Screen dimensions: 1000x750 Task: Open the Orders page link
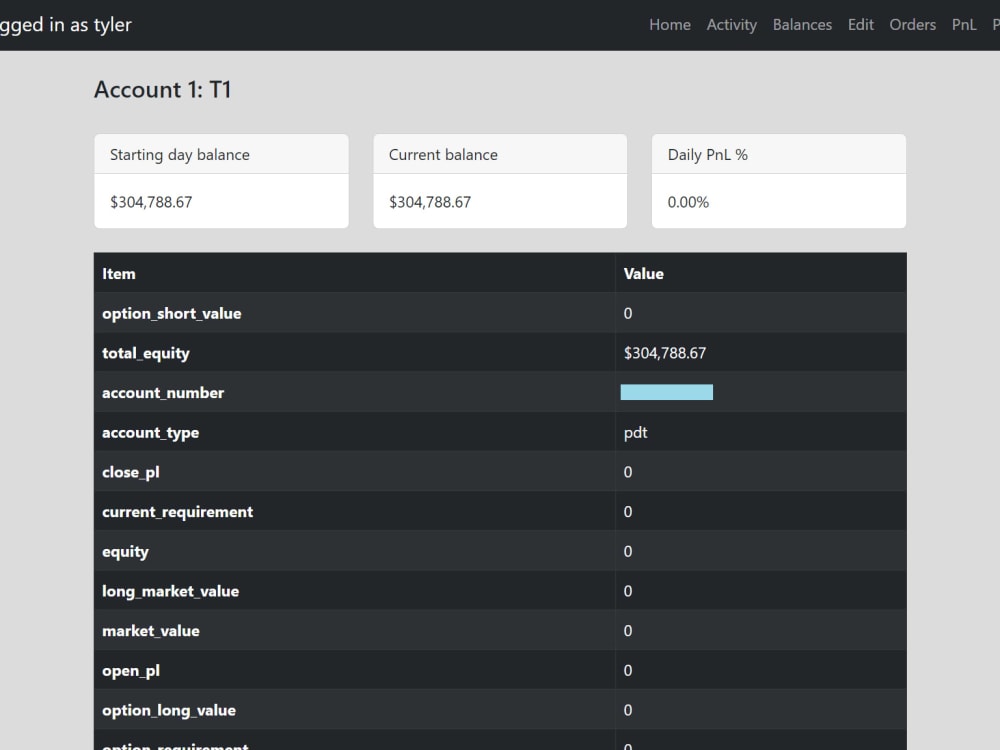[913, 25]
